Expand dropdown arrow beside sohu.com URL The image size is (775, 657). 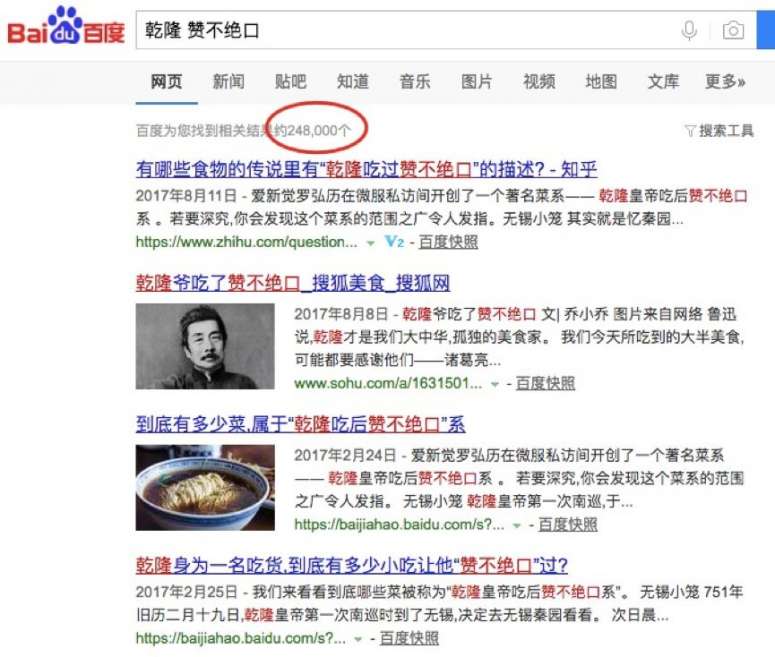coord(494,384)
